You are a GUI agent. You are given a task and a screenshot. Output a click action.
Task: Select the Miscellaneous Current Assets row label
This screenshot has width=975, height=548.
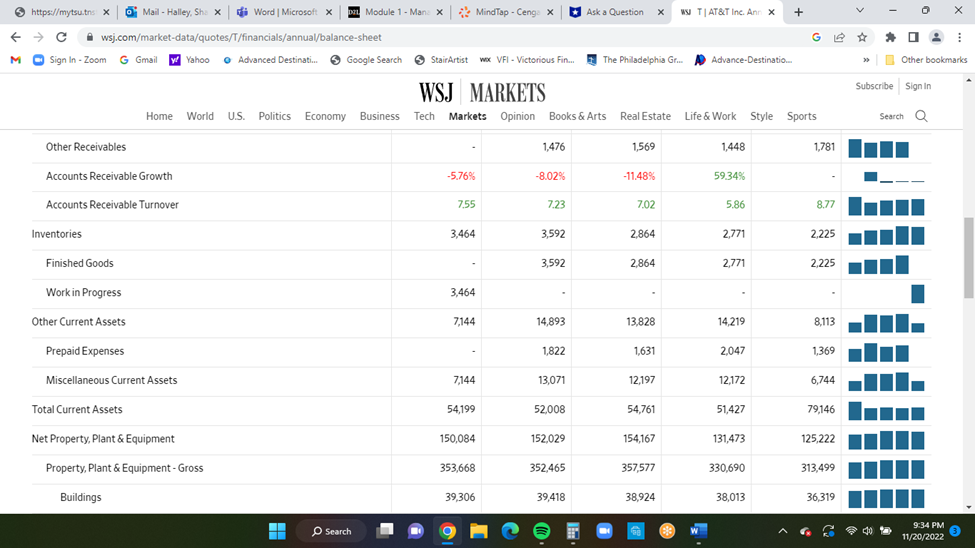click(x=111, y=380)
